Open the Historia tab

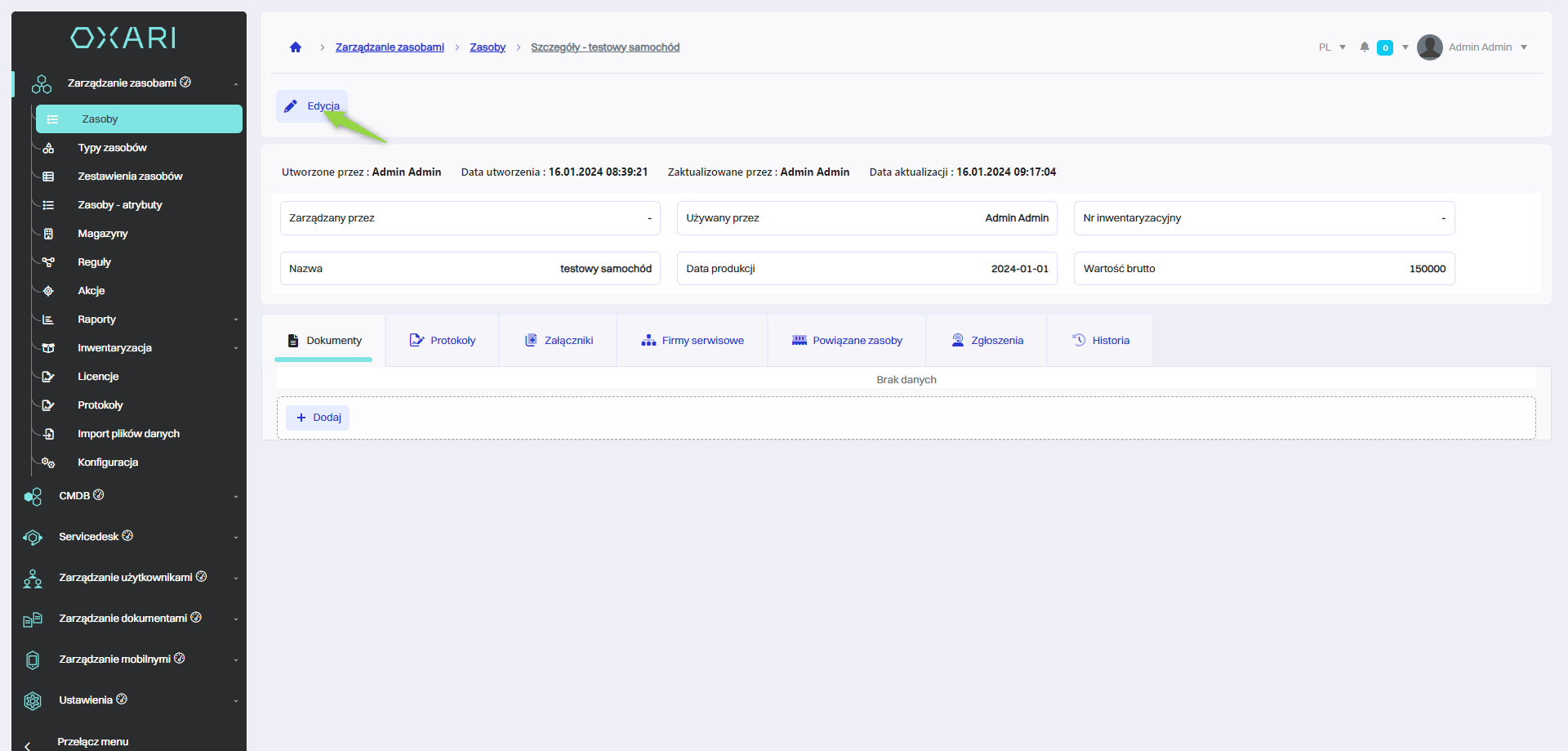click(1100, 341)
